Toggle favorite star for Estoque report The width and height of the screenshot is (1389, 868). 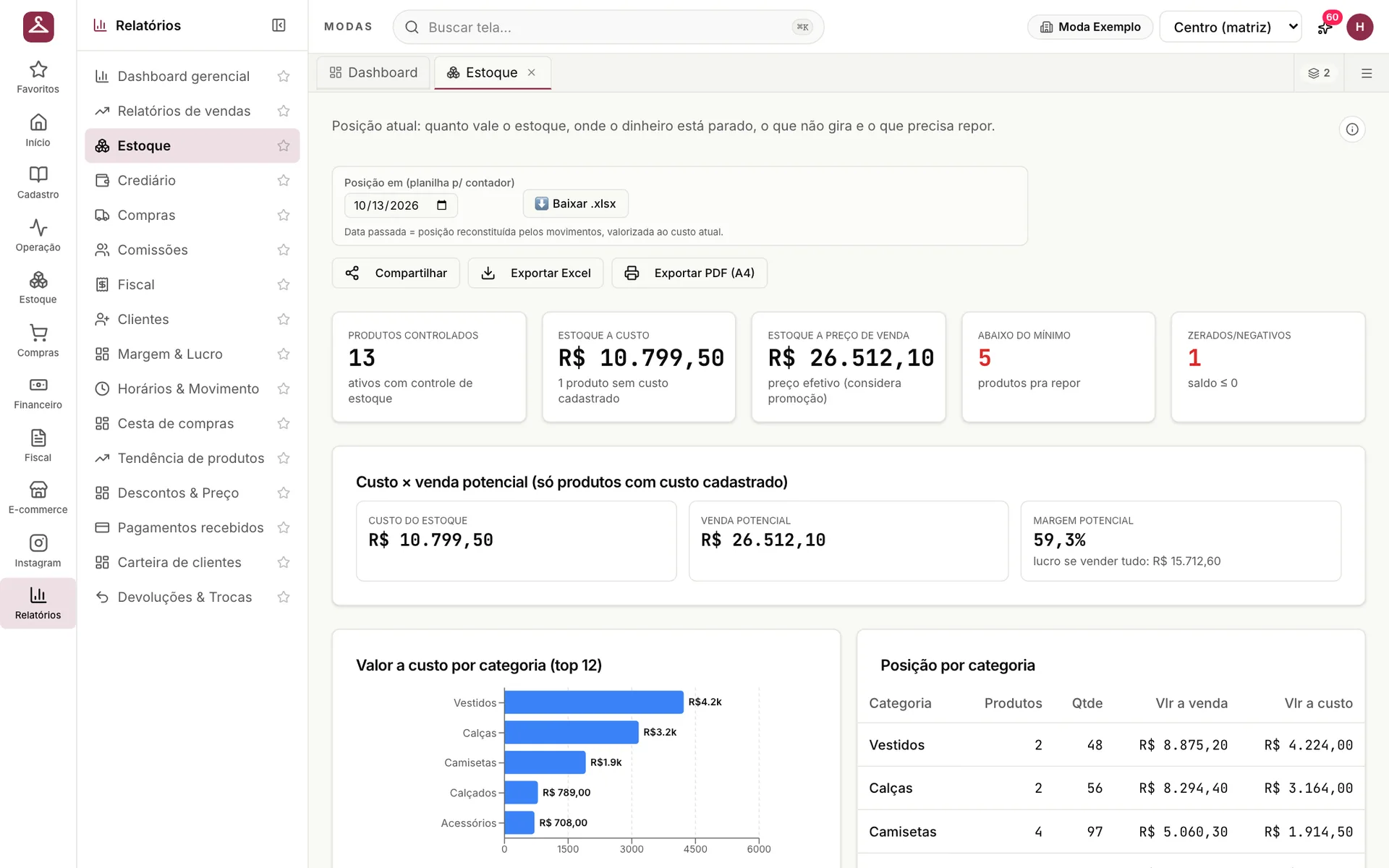(284, 145)
